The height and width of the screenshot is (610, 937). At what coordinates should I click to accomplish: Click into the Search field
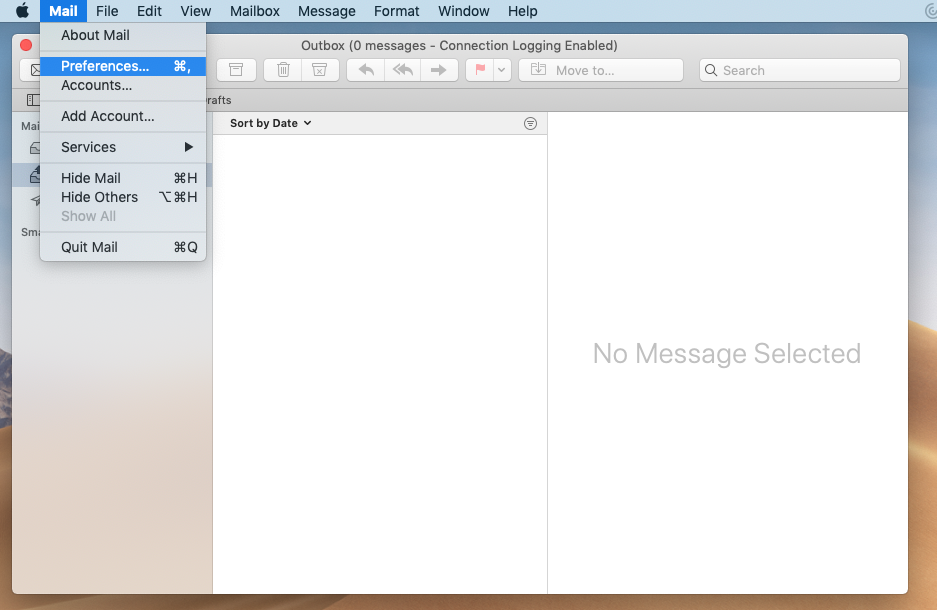tap(800, 70)
